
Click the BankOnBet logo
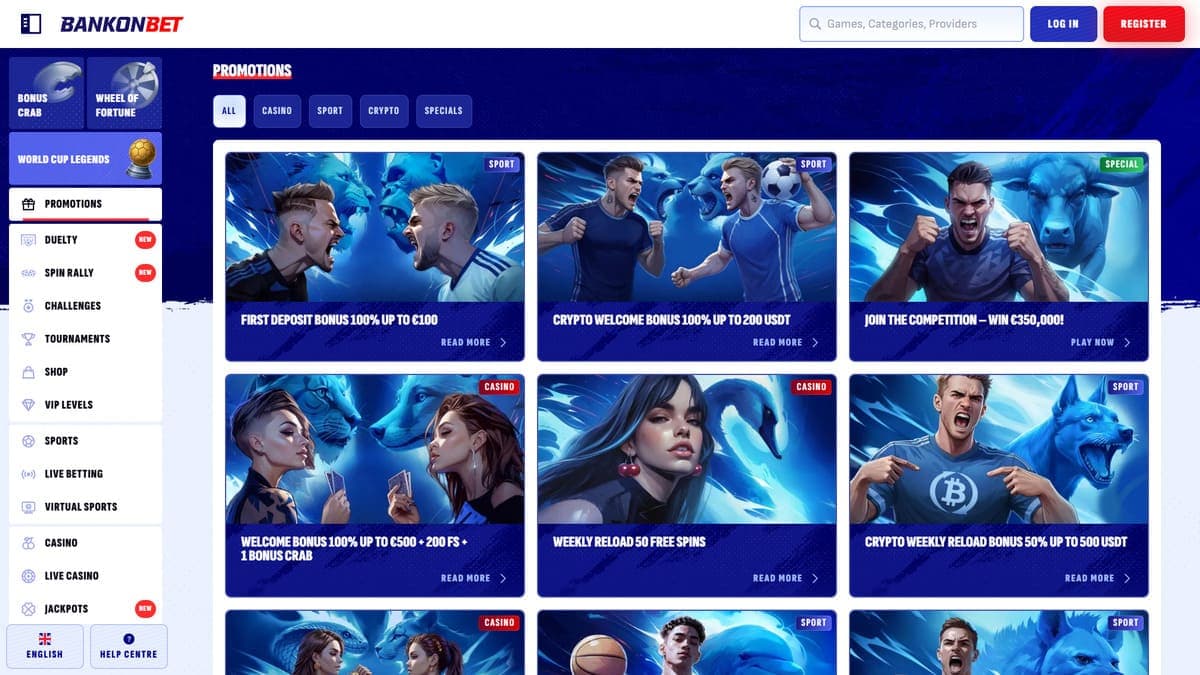[121, 24]
